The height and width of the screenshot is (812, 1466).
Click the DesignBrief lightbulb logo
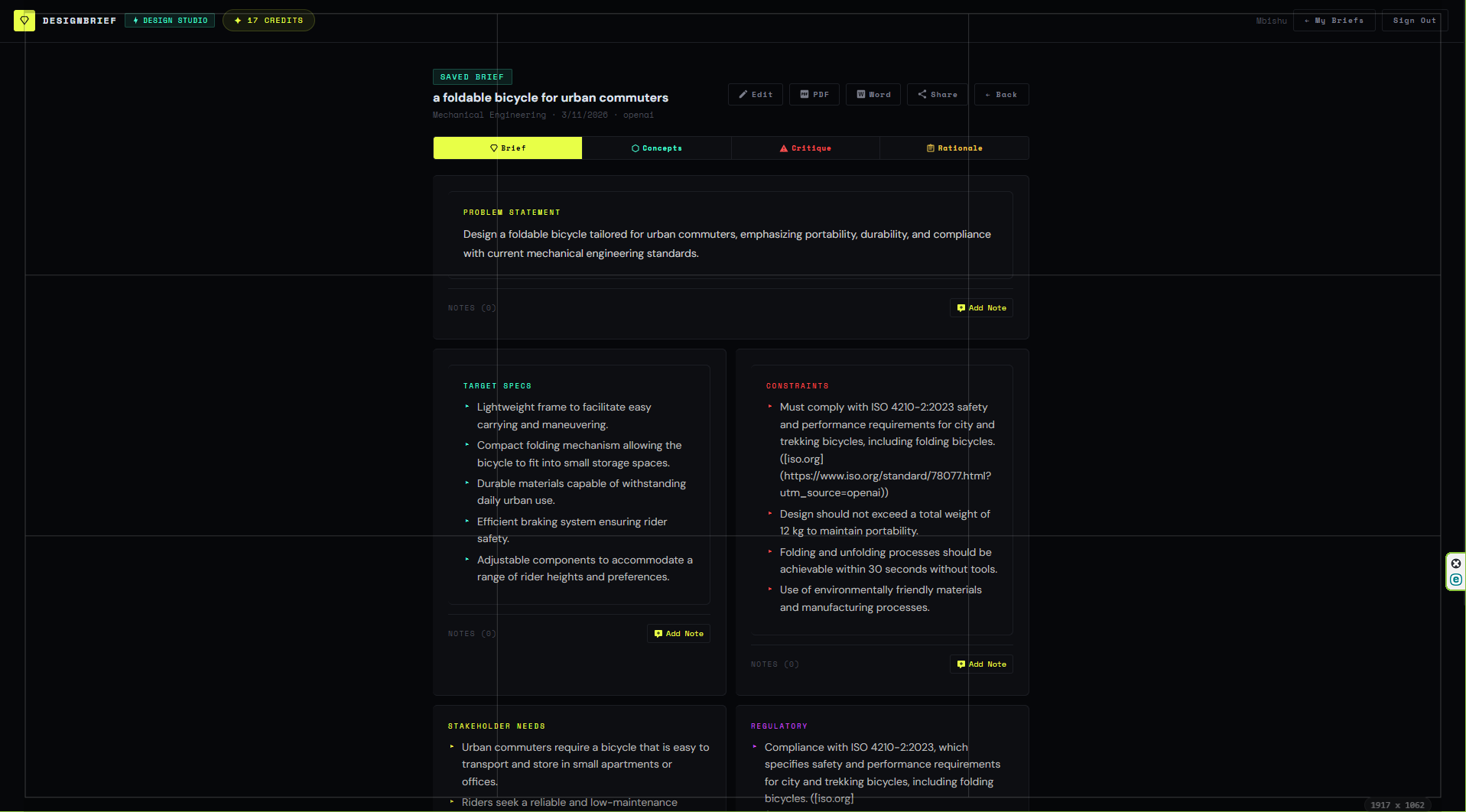coord(24,21)
